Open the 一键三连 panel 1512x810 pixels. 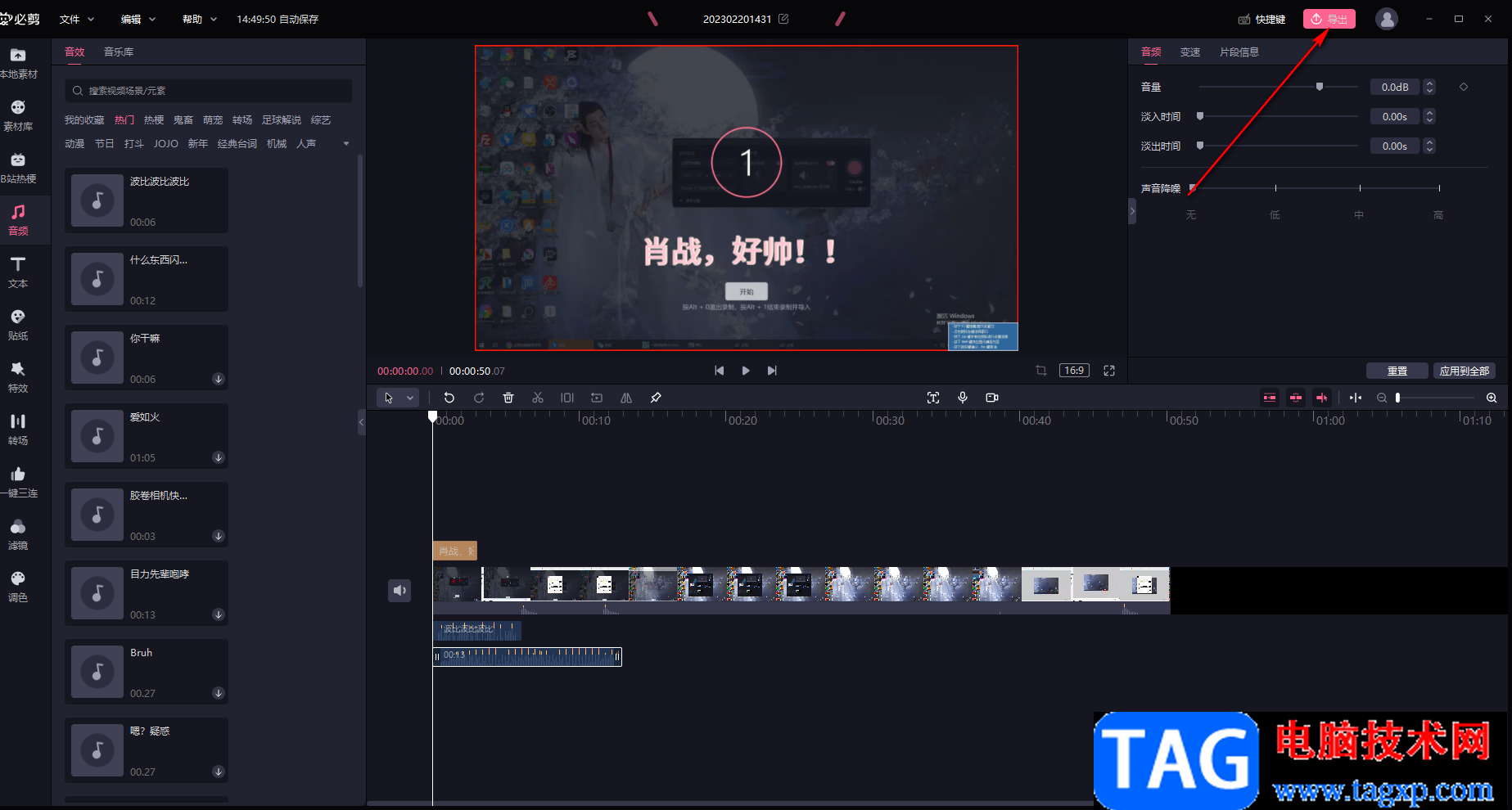point(18,482)
